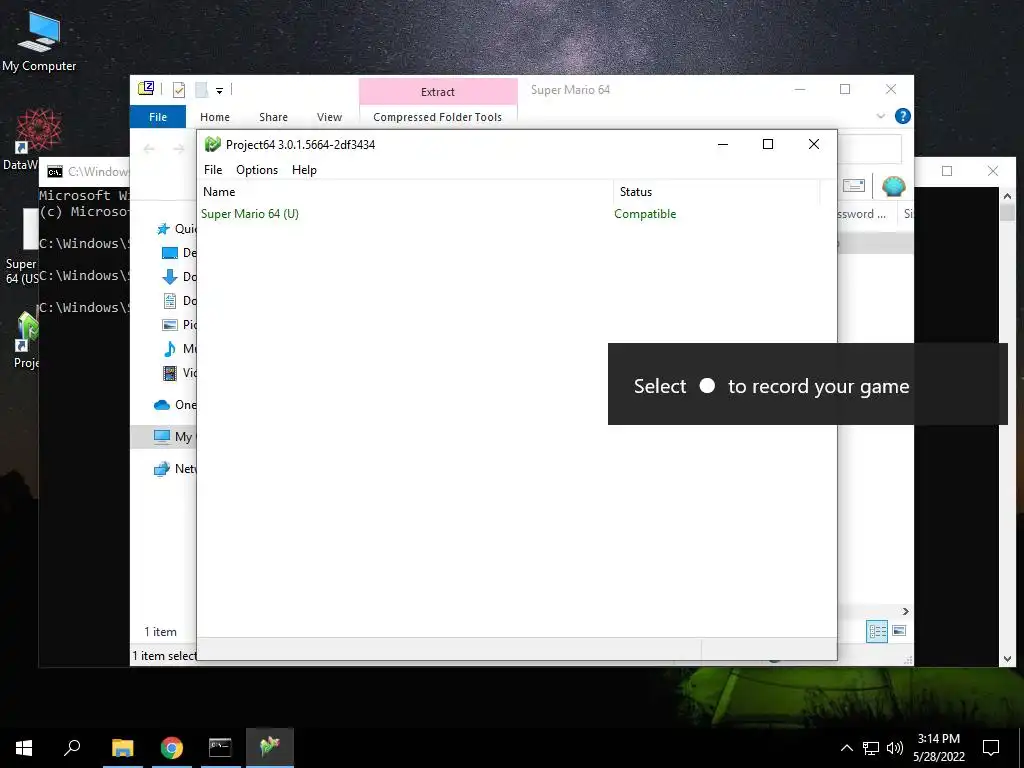1024x768 pixels.
Task: Maximize the background window at right
Action: point(947,171)
